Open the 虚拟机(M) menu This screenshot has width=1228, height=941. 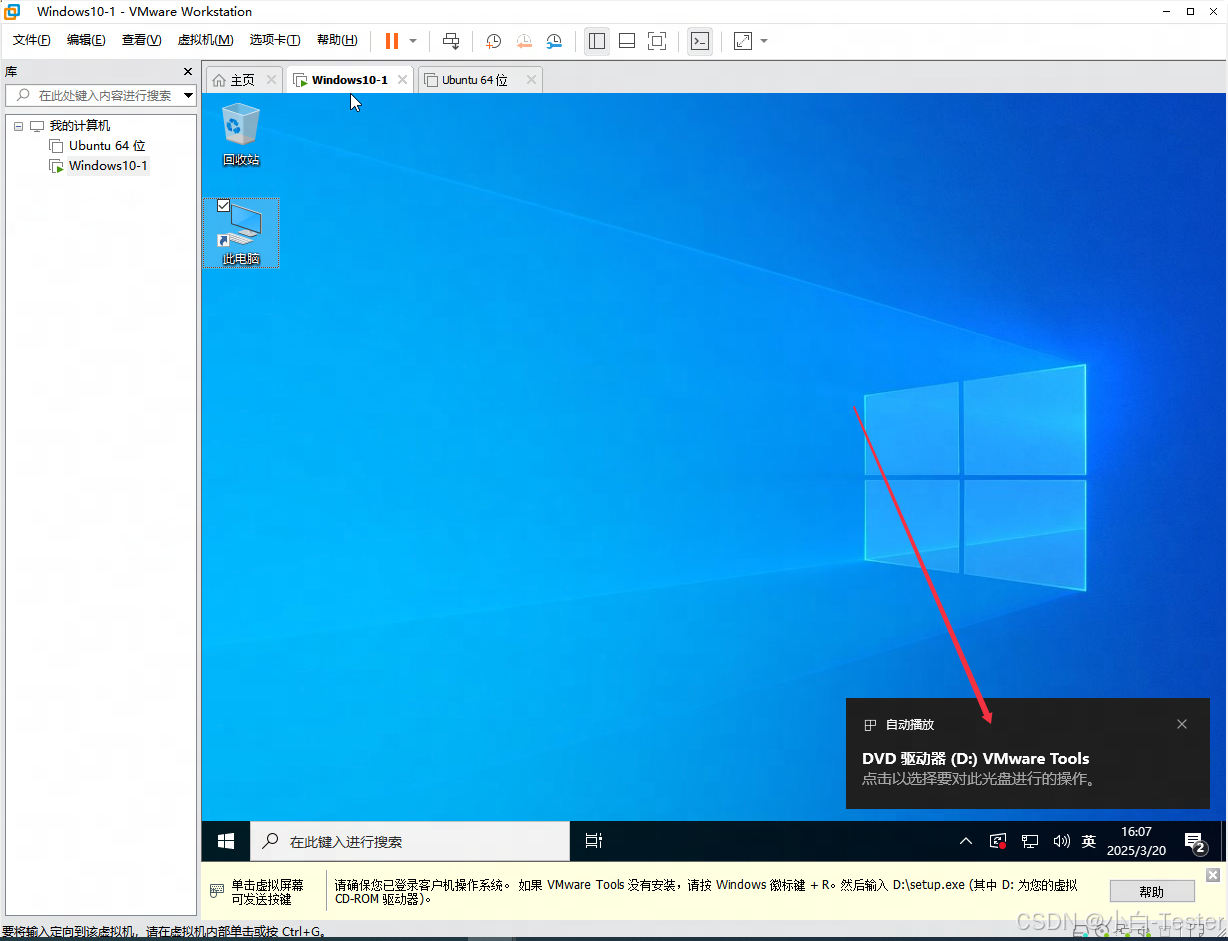click(205, 40)
